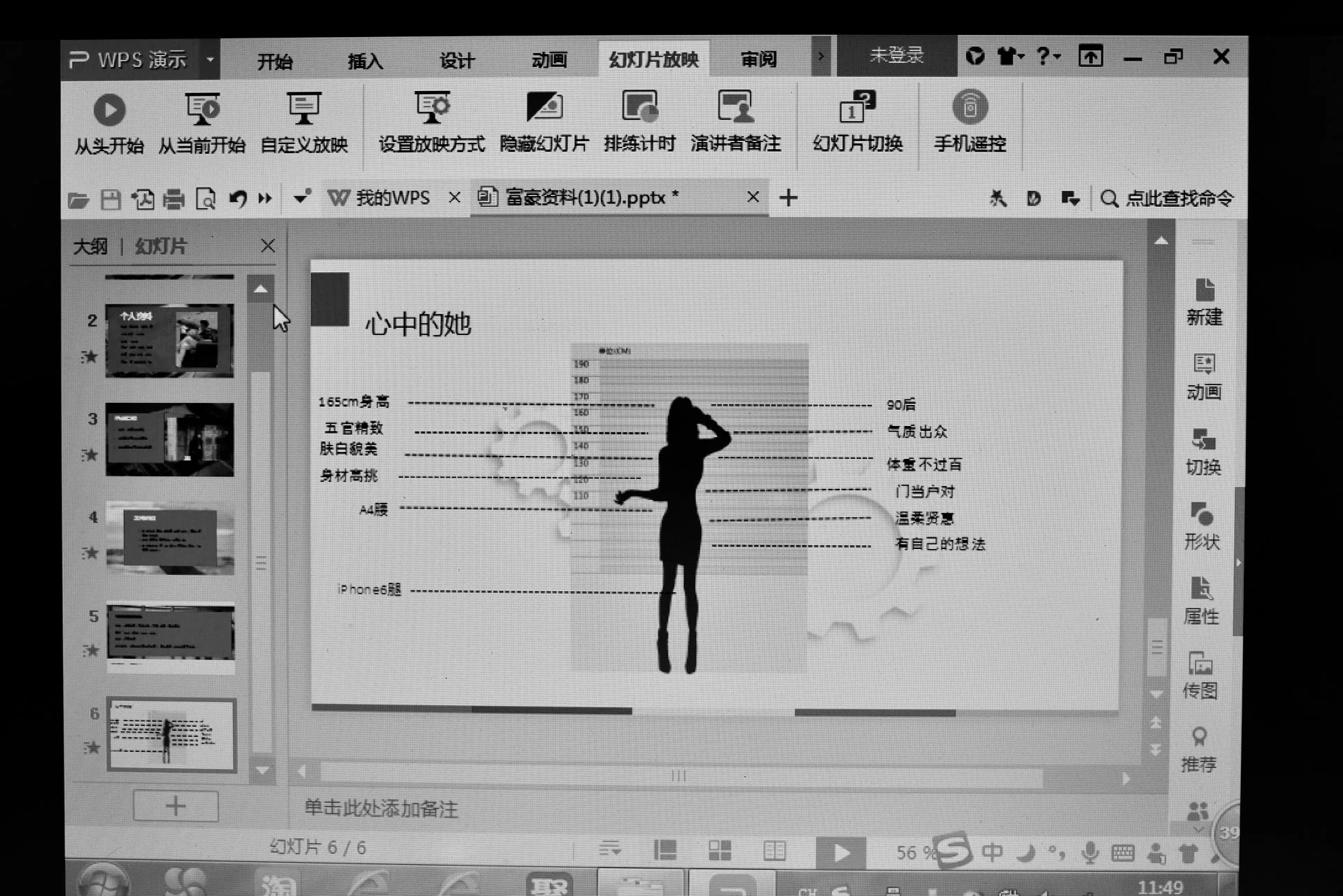The width and height of the screenshot is (1343, 896).
Task: Add a new document tab with plus
Action: pos(788,198)
